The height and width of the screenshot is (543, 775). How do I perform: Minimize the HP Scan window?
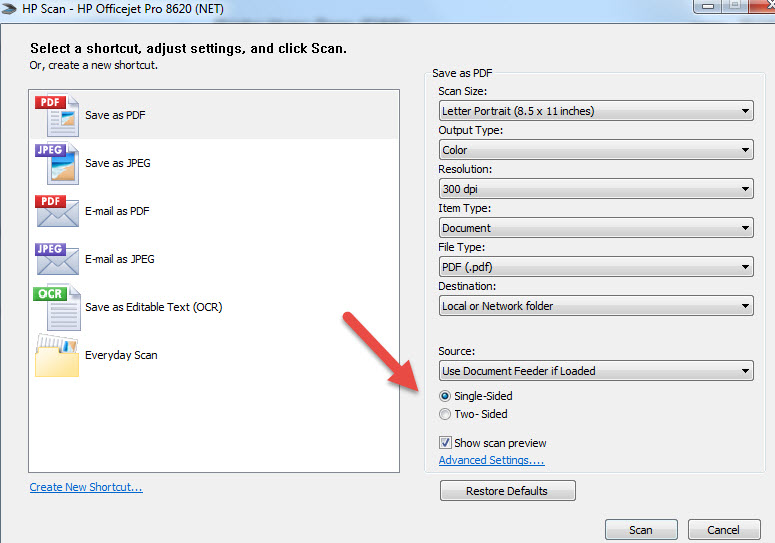click(x=708, y=6)
